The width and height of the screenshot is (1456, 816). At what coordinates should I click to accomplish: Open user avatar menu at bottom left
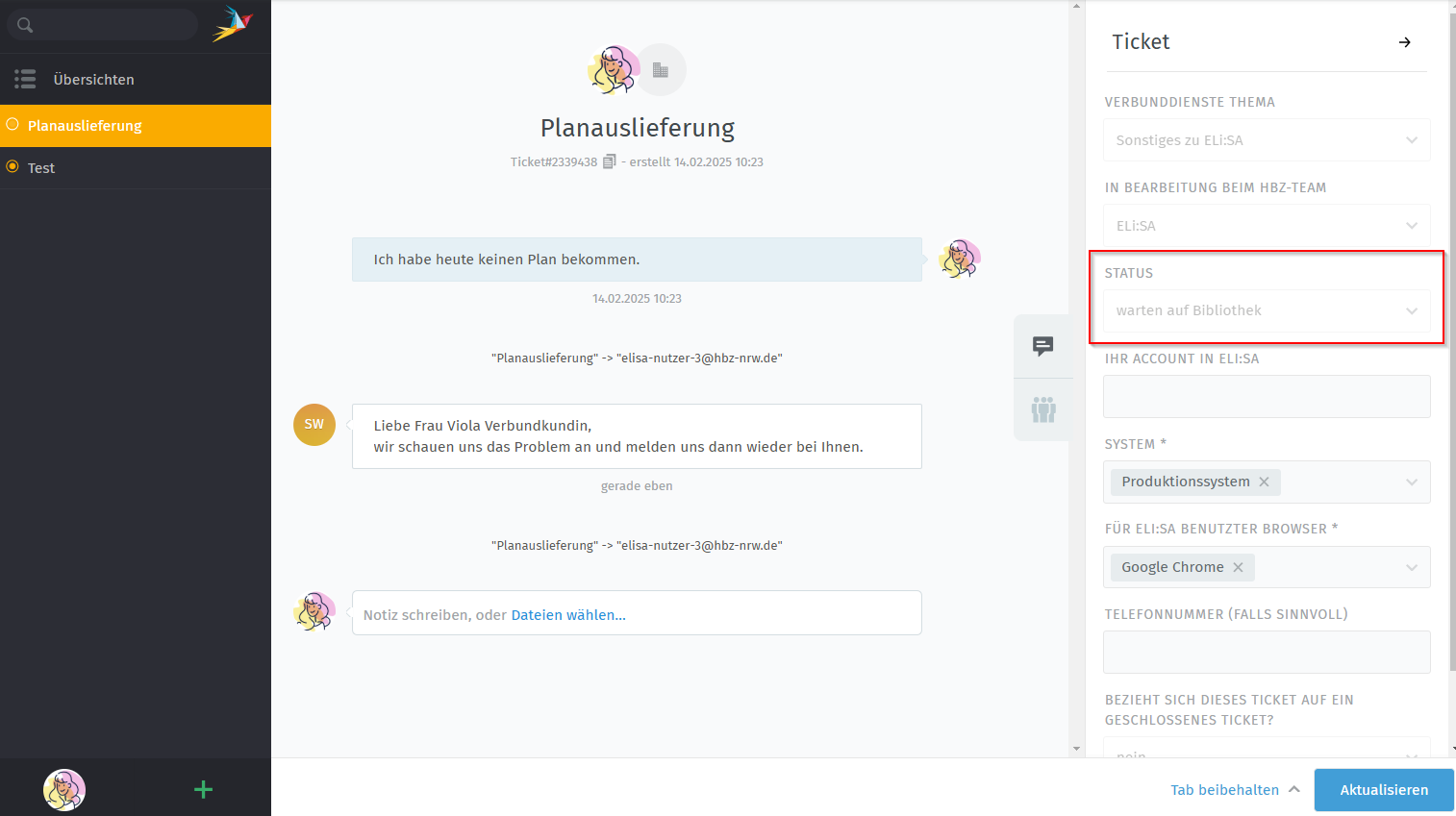coord(64,789)
